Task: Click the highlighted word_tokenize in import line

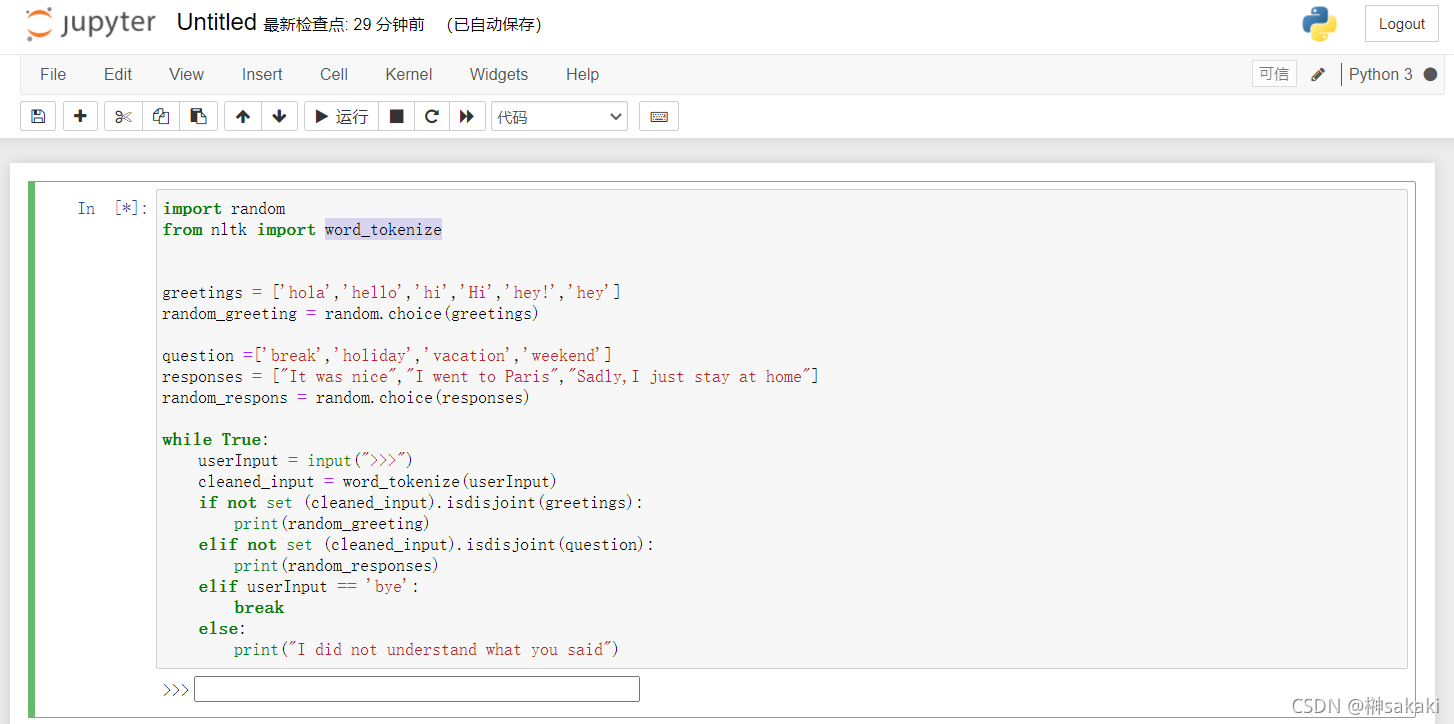Action: tap(383, 230)
